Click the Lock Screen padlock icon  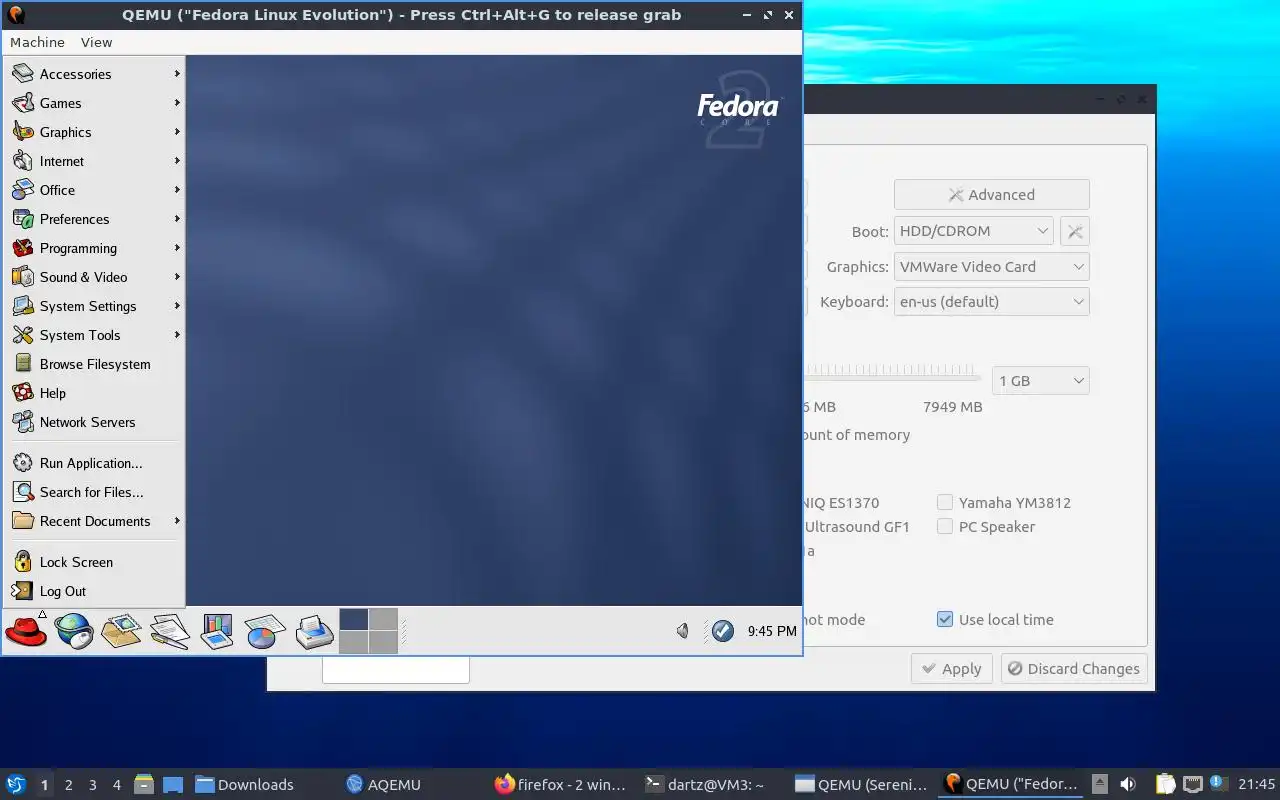coord(23,562)
